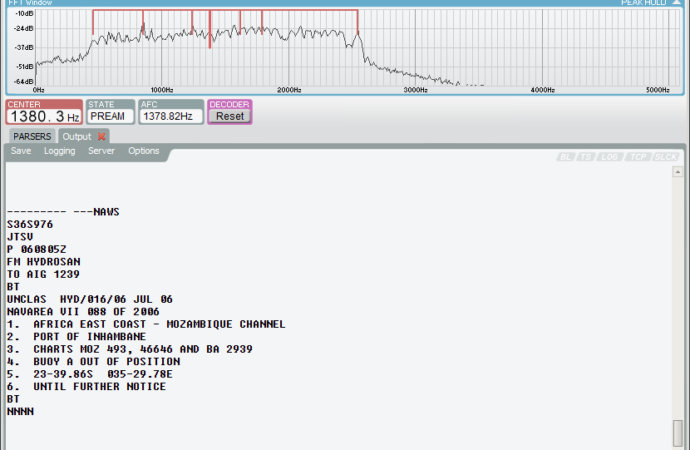
Task: Click the text 'UNTIL FURTHER NOTICE'
Action: point(99,386)
